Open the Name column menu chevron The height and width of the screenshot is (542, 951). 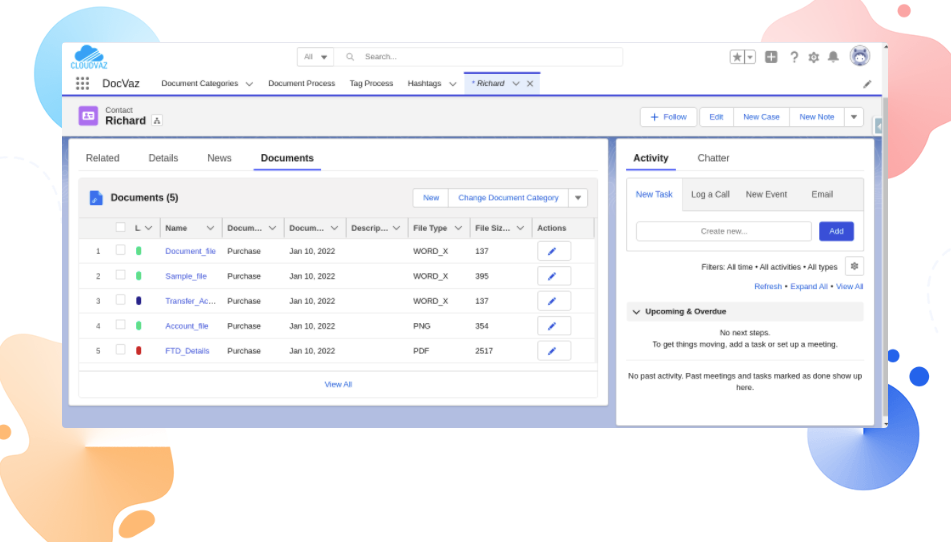click(x=210, y=228)
